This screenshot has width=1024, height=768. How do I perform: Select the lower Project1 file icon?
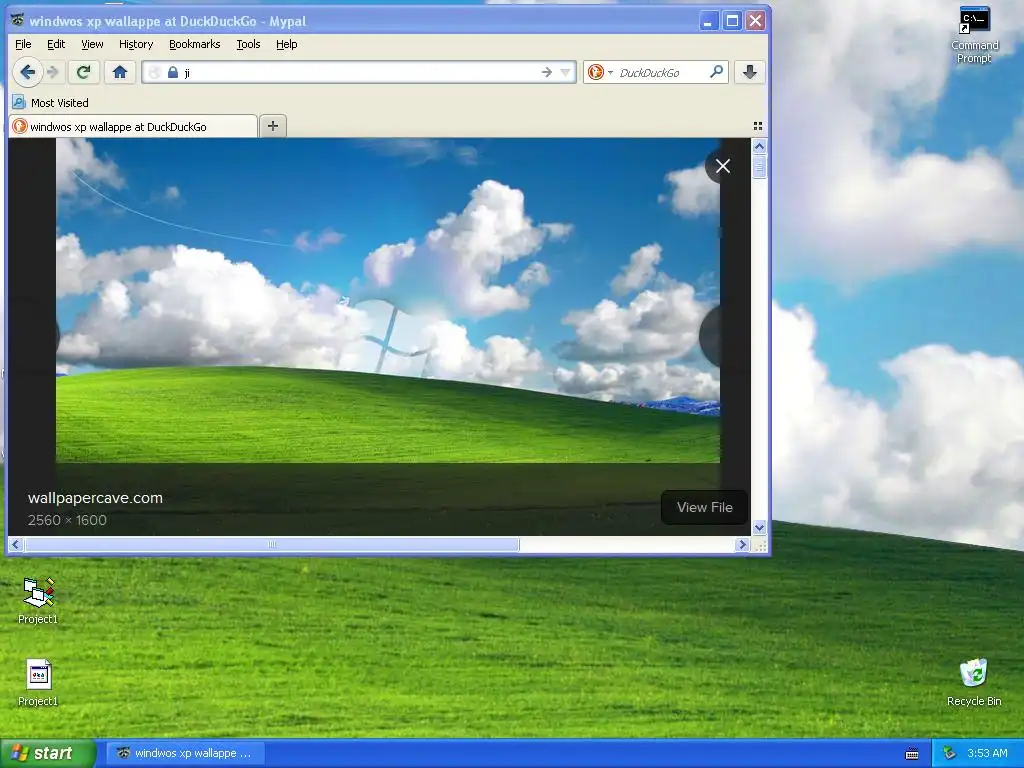click(x=38, y=683)
